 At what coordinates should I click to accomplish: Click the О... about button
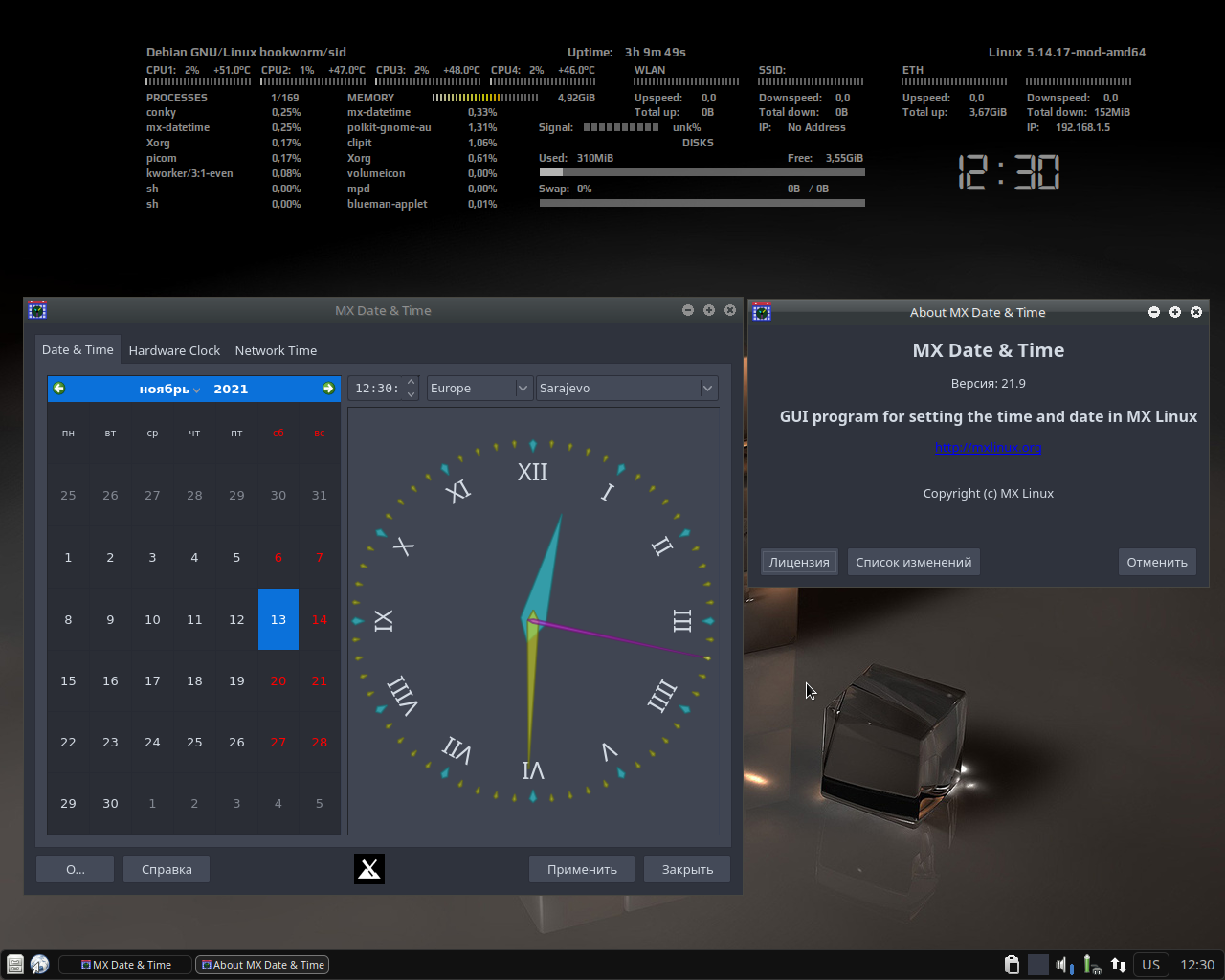coord(76,869)
